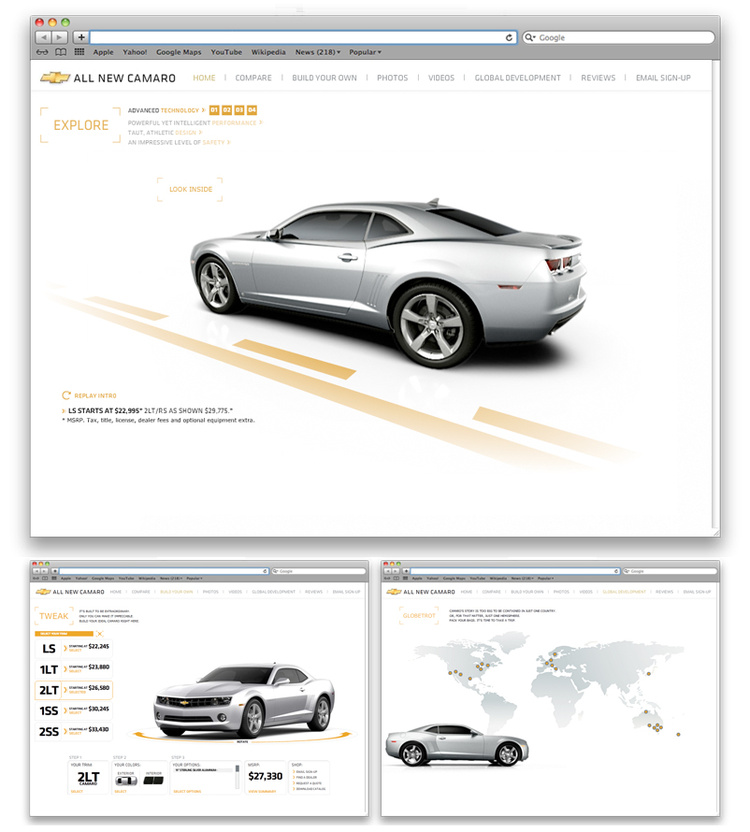Close the Select Your Trim panel with the X
750x832 pixels.
[100, 634]
